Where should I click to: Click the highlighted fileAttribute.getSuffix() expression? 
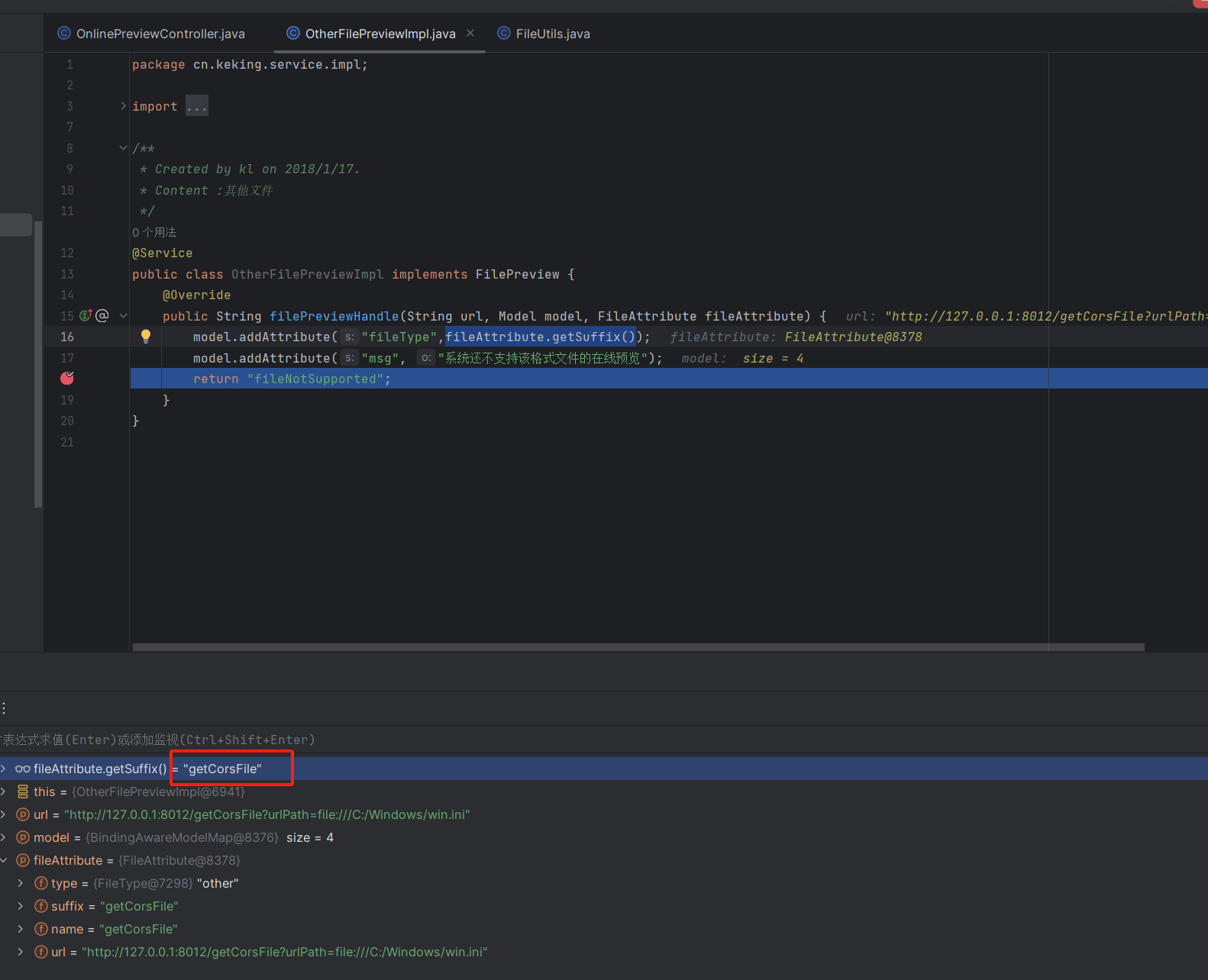(x=541, y=337)
